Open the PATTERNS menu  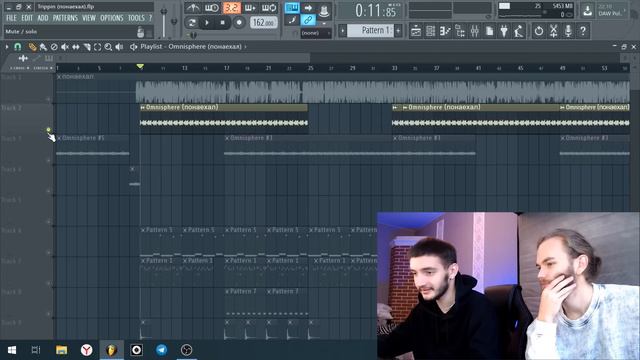65,18
